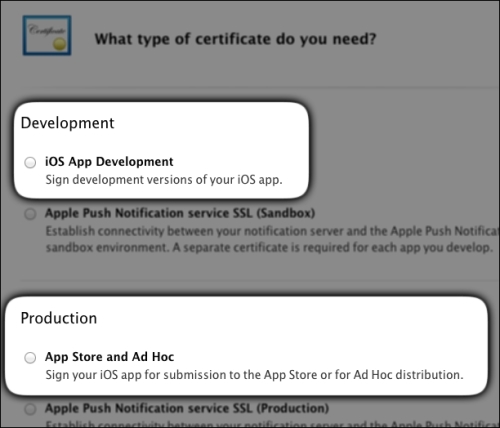The width and height of the screenshot is (500, 428).
Task: Click the certificate icon in the header
Action: tap(47, 35)
